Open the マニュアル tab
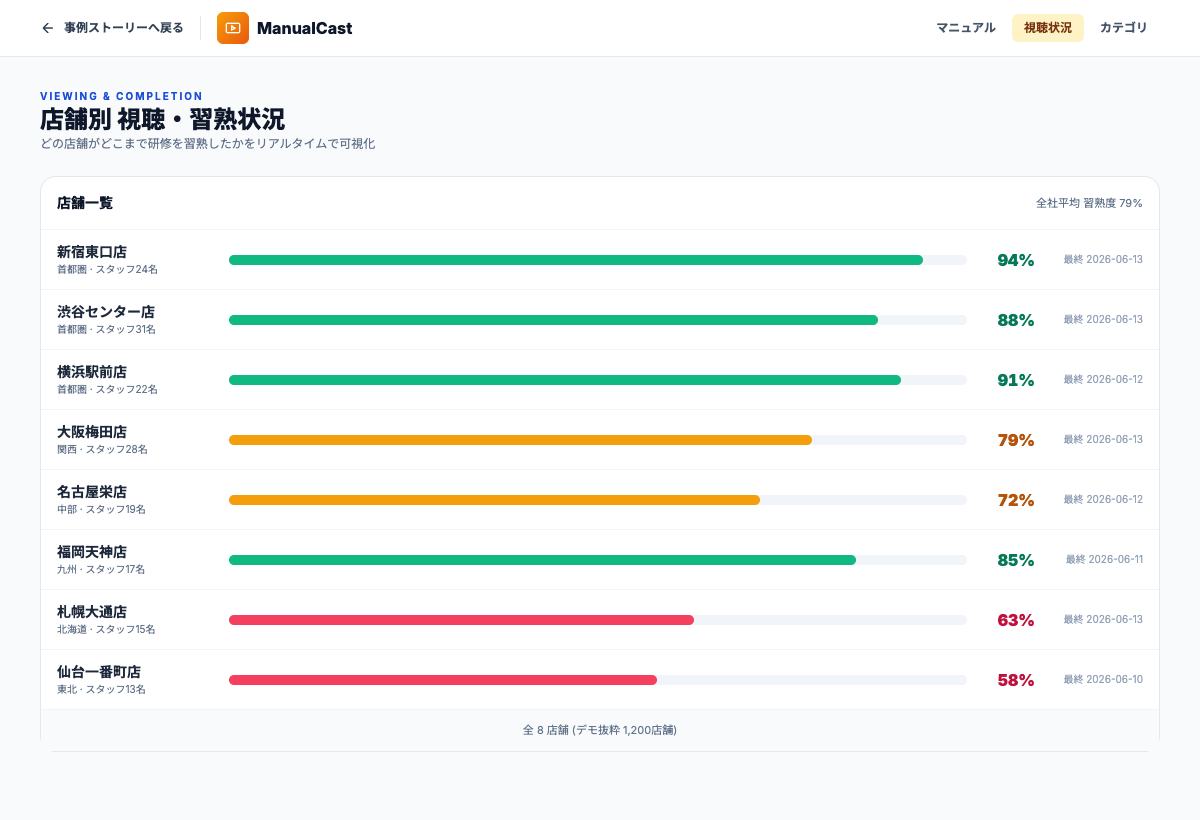The height and width of the screenshot is (820, 1200). click(966, 28)
